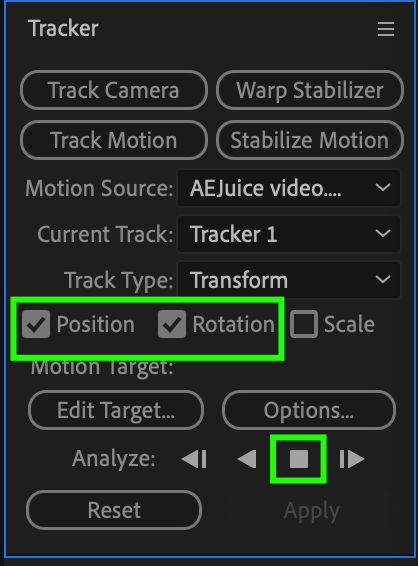Screen dimensions: 418x566
Task: Choose Stabilize Motion
Action: point(310,140)
